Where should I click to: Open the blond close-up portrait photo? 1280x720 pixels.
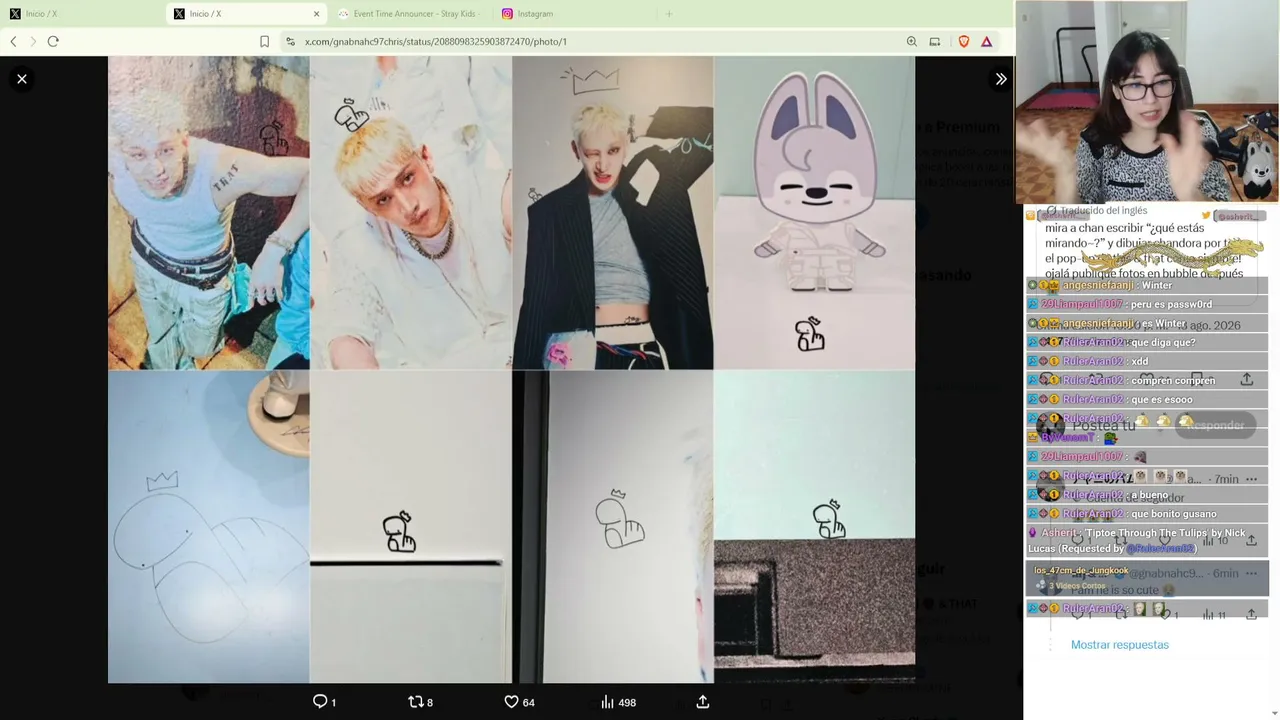411,213
